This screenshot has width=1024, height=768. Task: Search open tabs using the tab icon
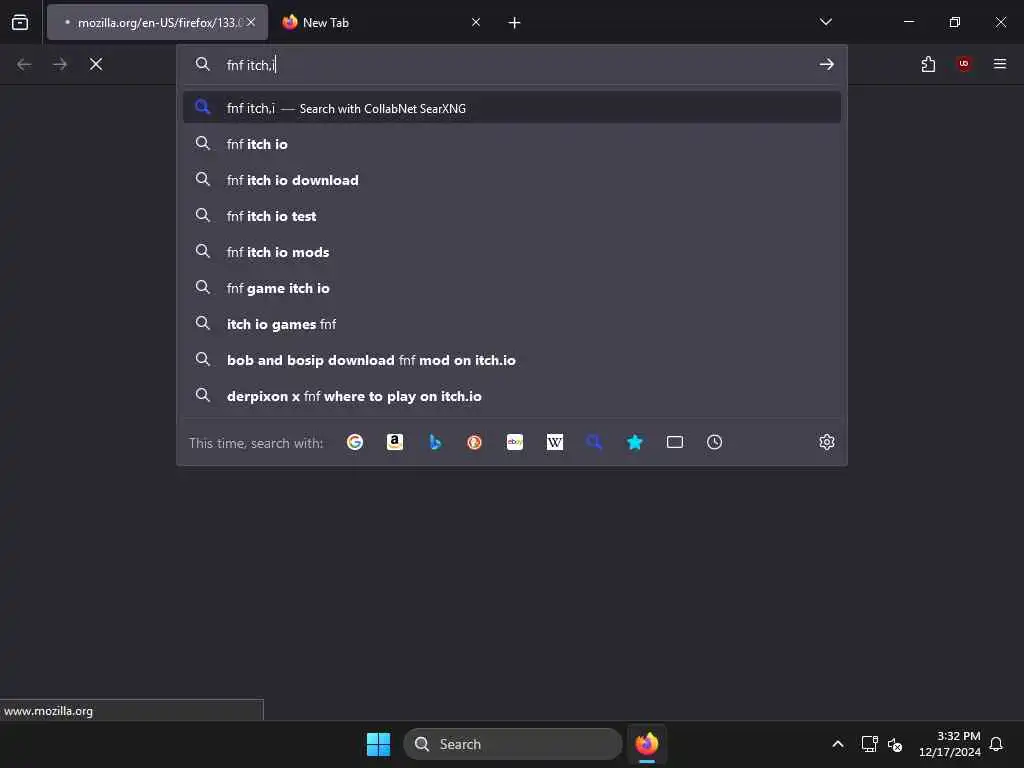675,442
